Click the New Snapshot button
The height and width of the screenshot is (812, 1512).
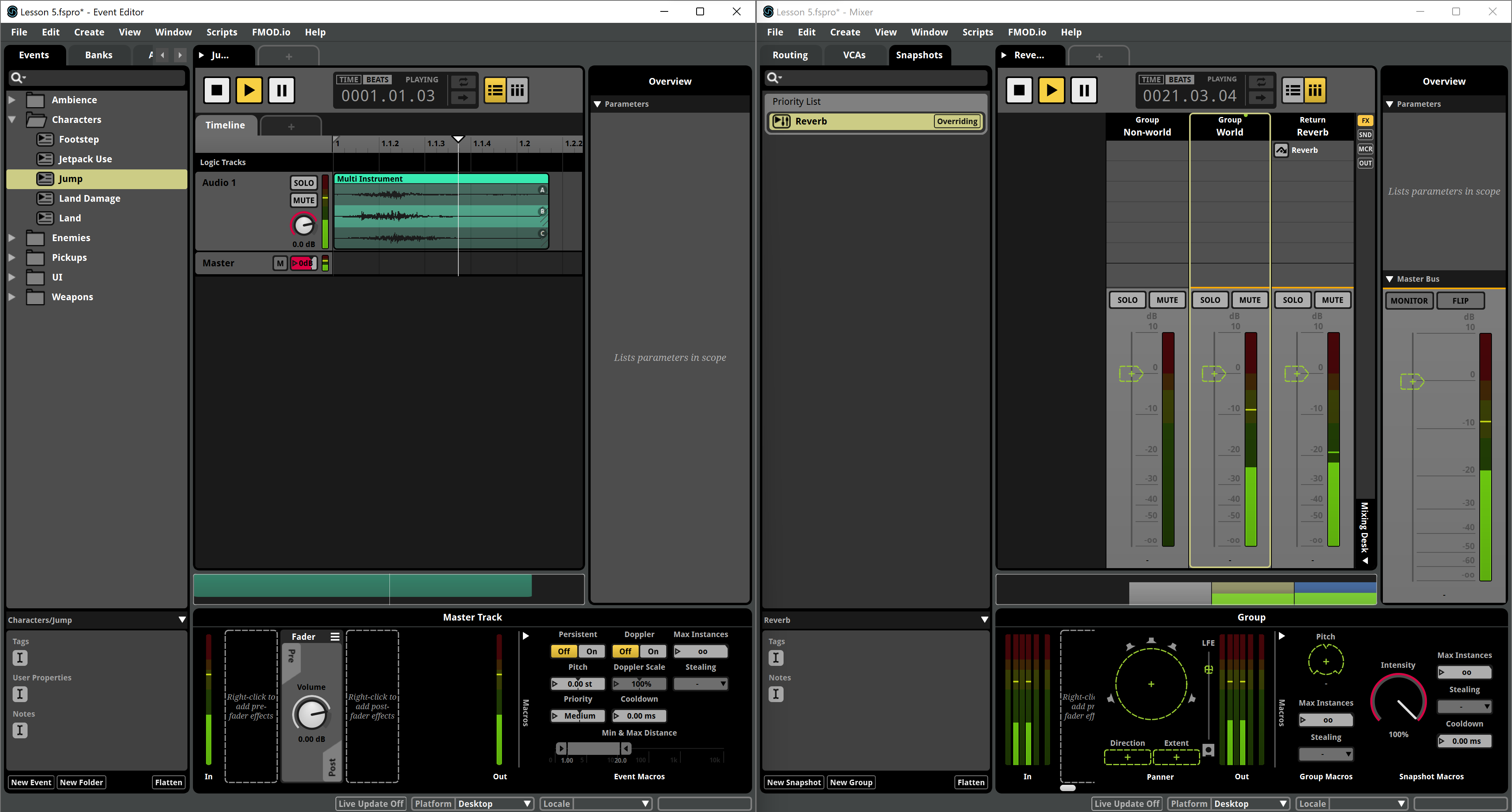click(793, 782)
